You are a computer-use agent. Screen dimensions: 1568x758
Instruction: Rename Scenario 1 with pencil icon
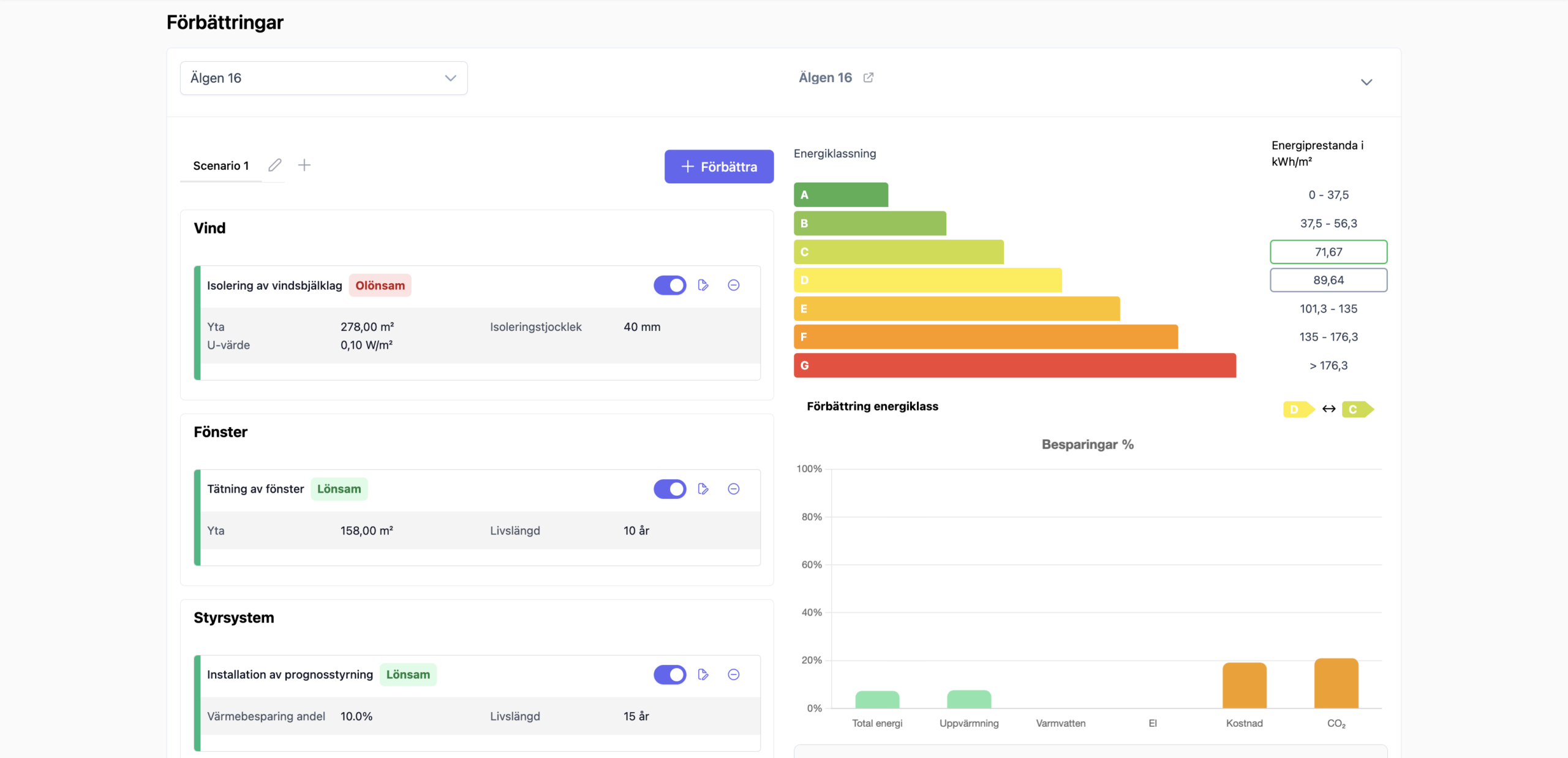[275, 165]
